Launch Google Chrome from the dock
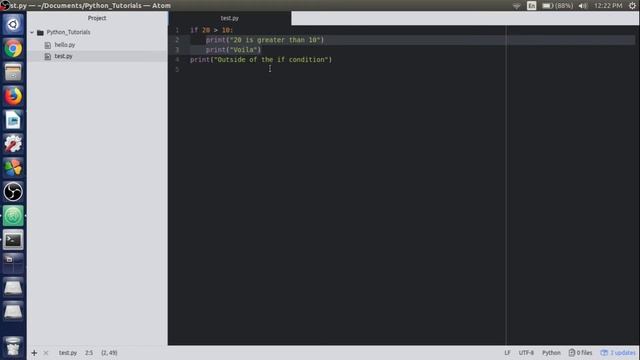 (13, 49)
